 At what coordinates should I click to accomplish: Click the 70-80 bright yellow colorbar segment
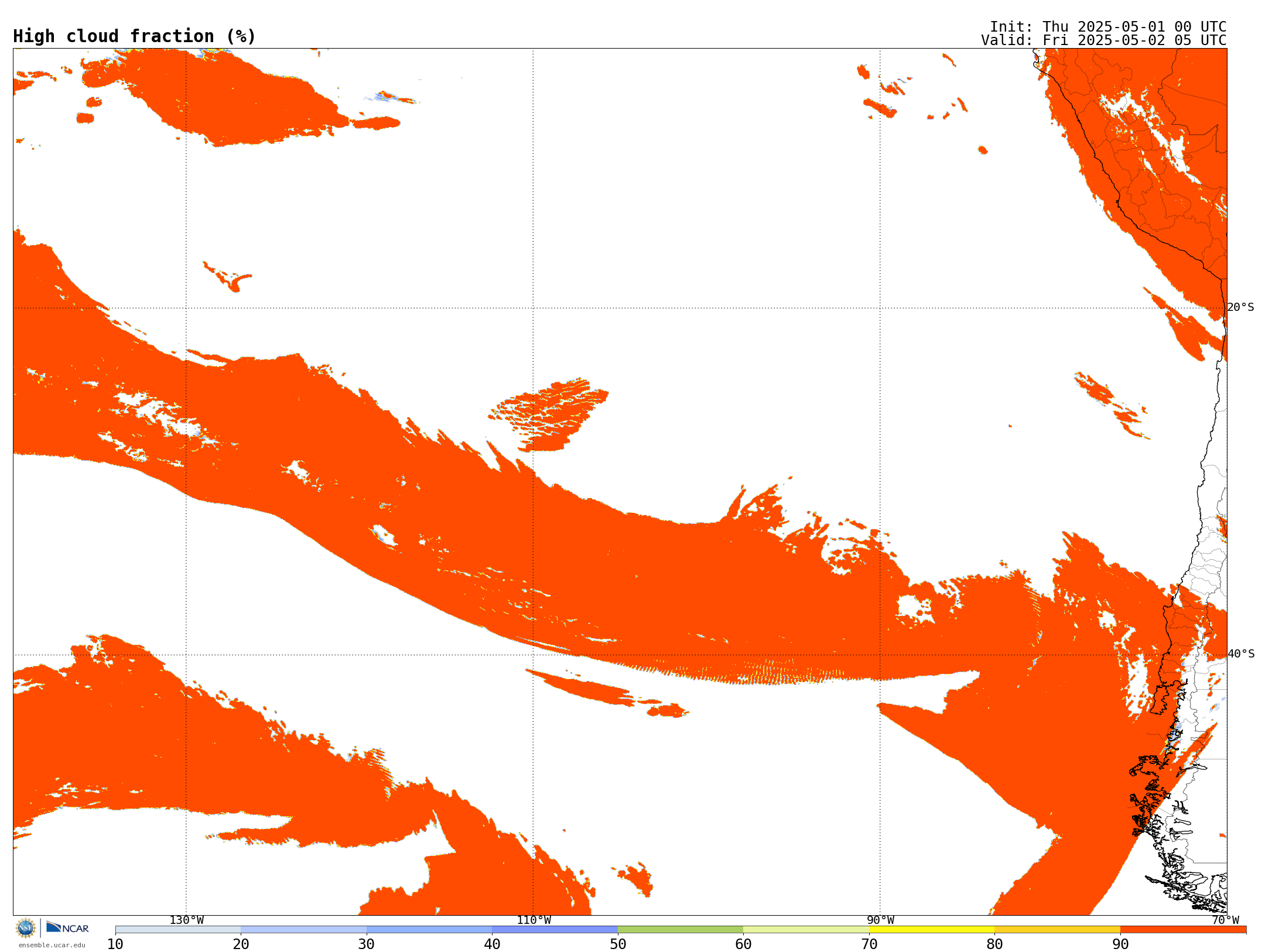[932, 930]
